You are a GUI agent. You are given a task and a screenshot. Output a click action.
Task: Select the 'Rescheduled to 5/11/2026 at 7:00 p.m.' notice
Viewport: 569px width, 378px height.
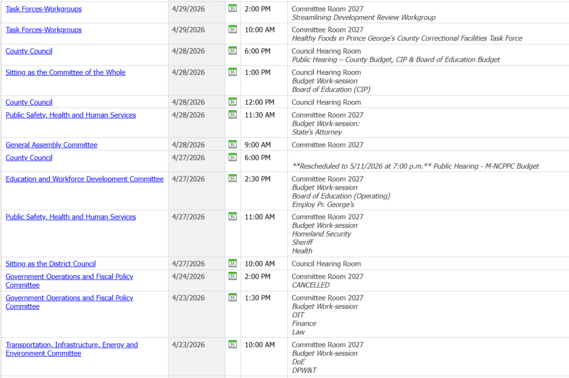[361, 166]
